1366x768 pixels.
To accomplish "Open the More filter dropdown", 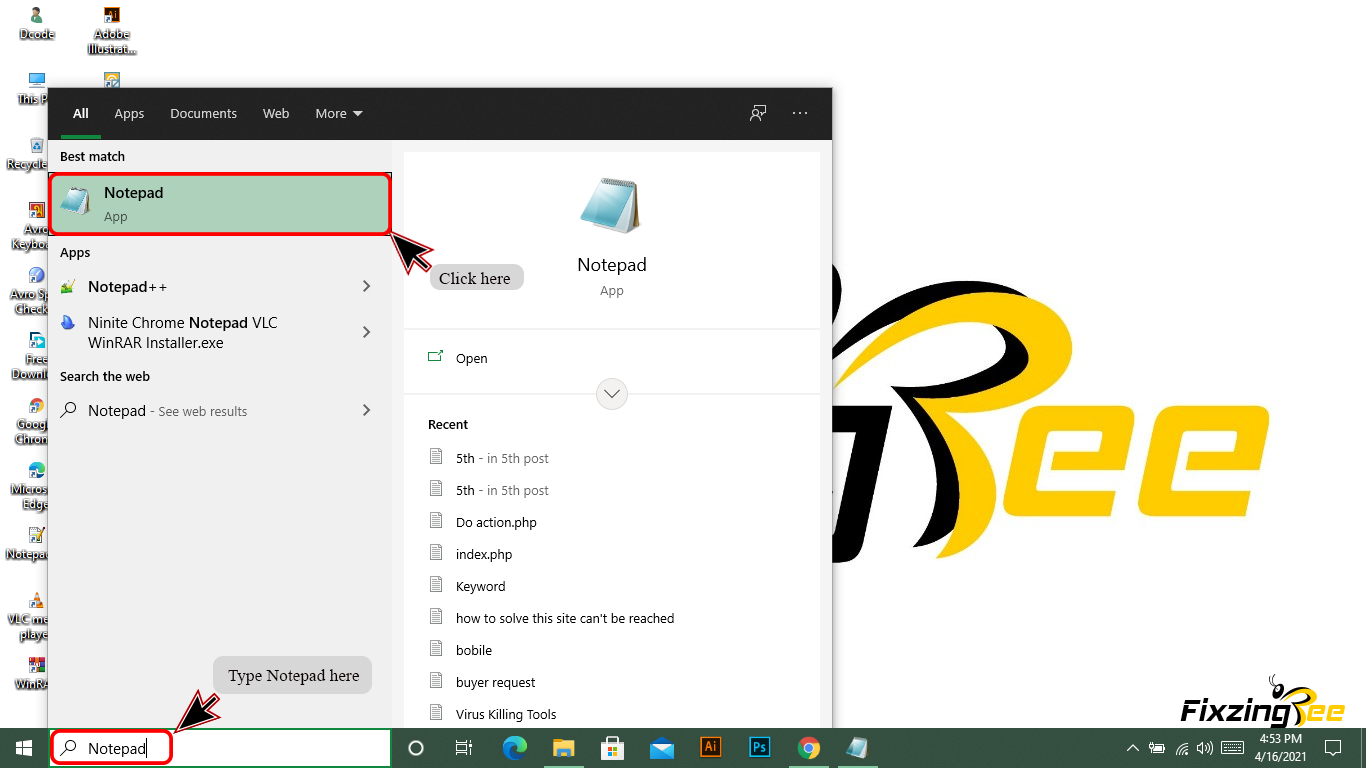I will pyautogui.click(x=339, y=113).
